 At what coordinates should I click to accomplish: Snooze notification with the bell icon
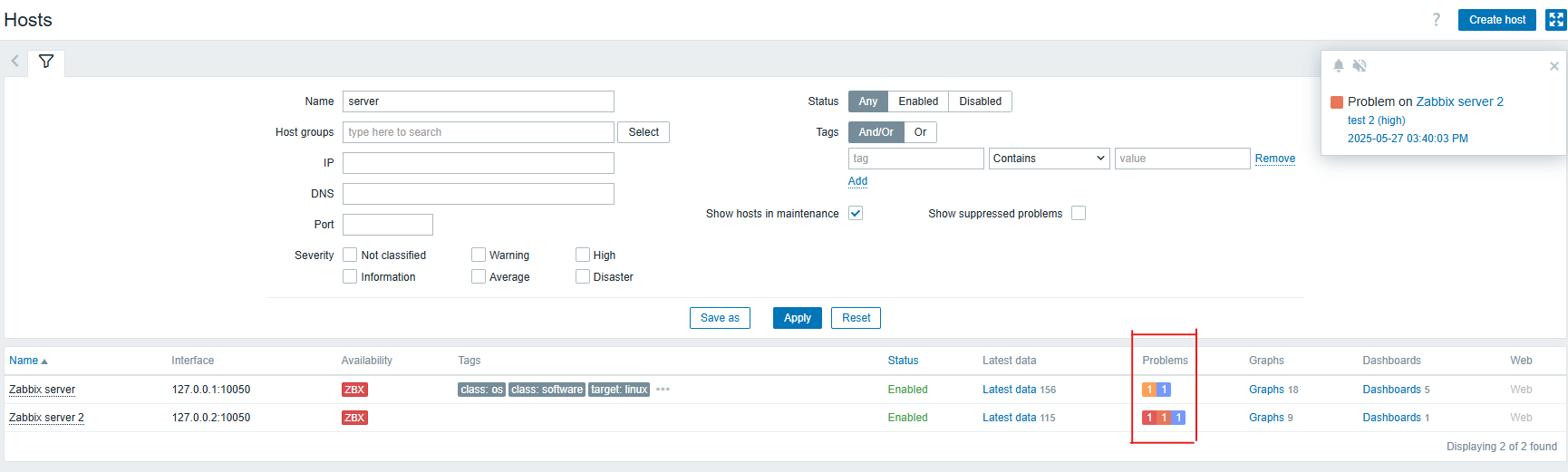[1339, 65]
